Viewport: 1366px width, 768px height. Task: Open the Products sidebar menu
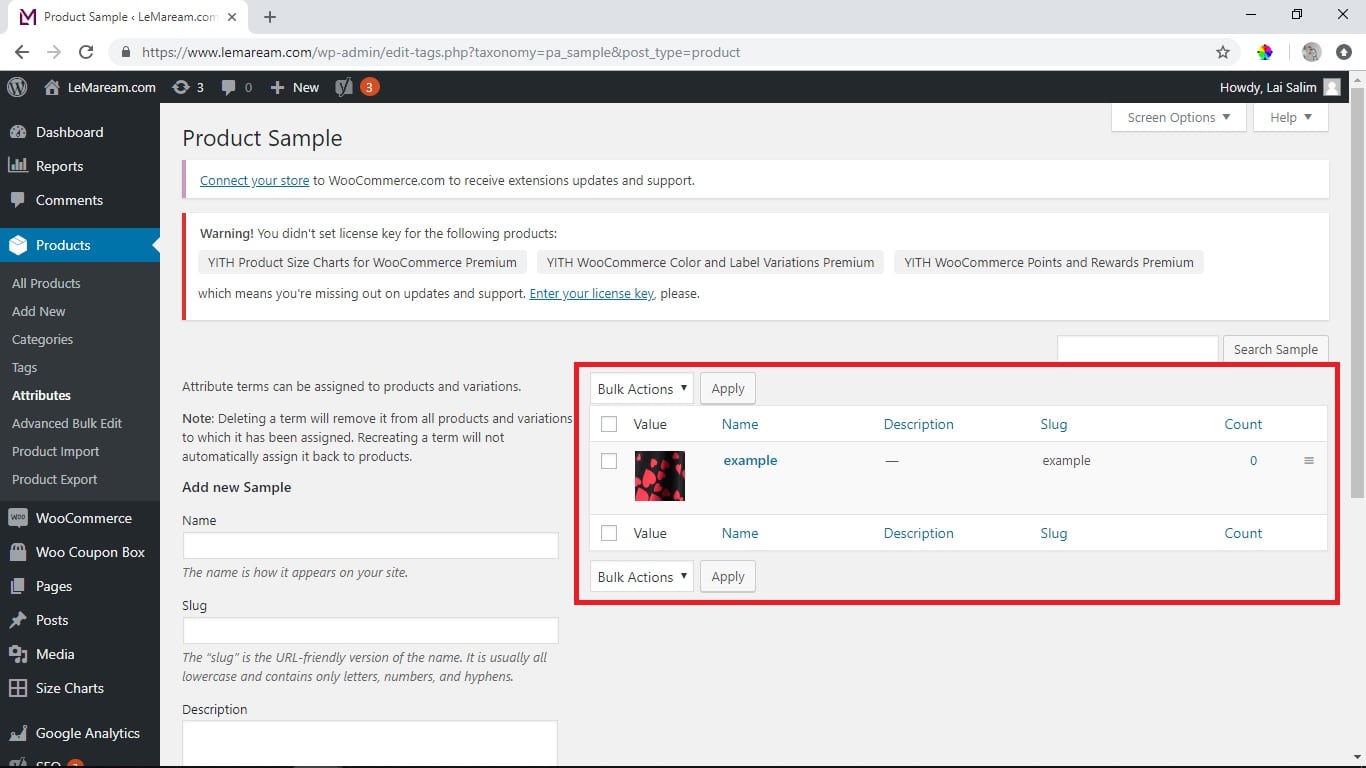(80, 245)
